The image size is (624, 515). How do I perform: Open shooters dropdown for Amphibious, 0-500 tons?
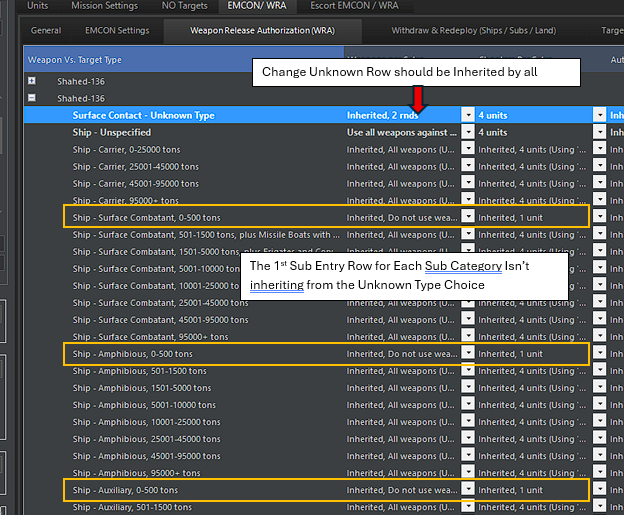(x=600, y=353)
